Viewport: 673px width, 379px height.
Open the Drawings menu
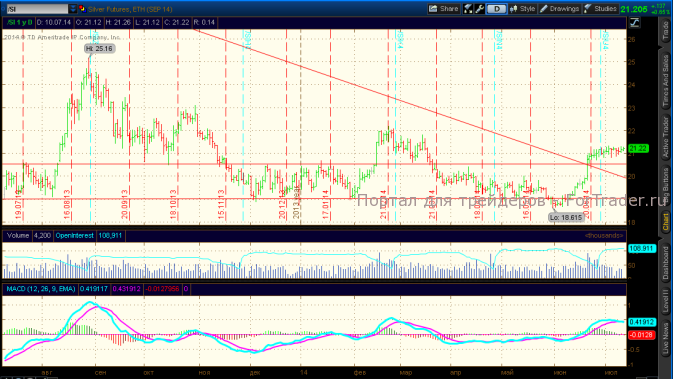coord(559,9)
